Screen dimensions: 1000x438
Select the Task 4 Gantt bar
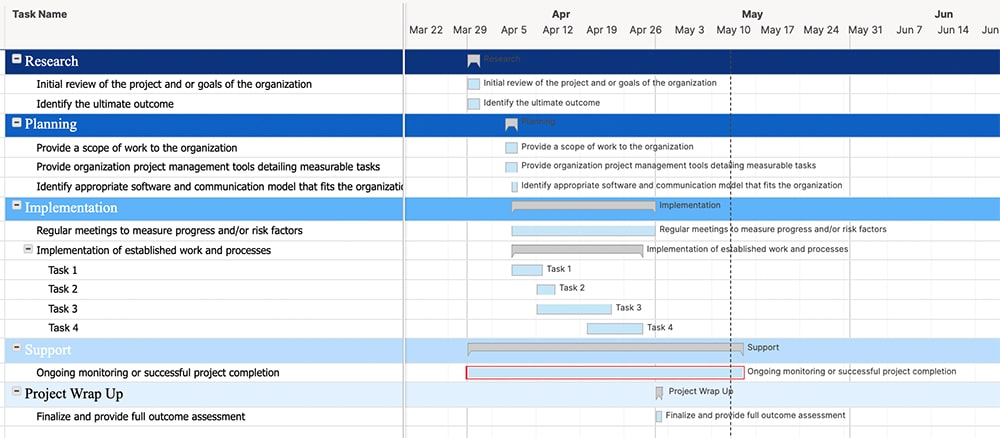click(615, 329)
